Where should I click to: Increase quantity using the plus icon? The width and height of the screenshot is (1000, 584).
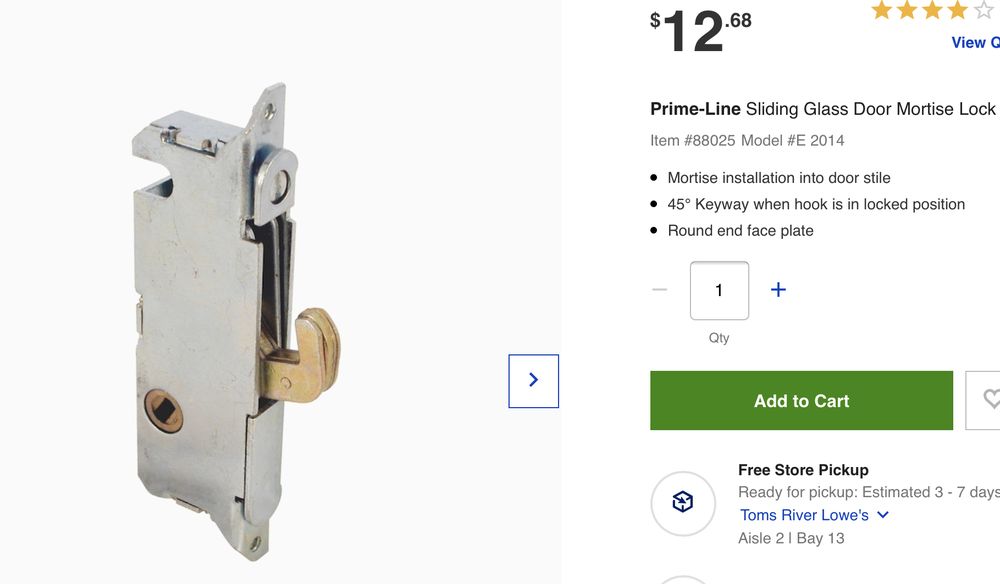click(x=778, y=289)
